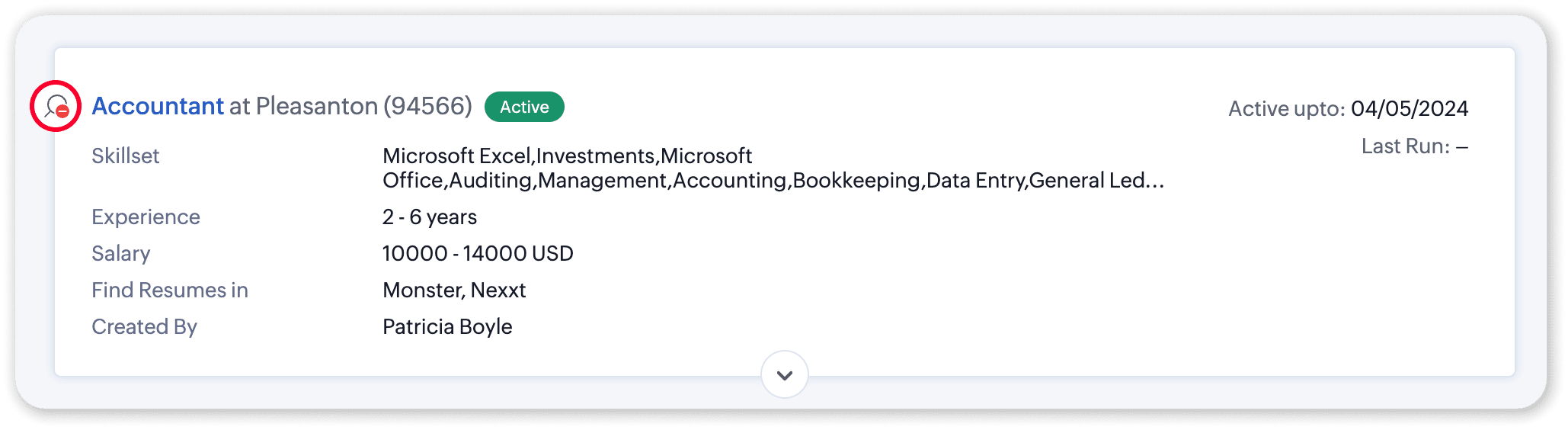This screenshot has height=430, width=1568.
Task: Click the Microsoft Excel skill text
Action: coord(456,156)
